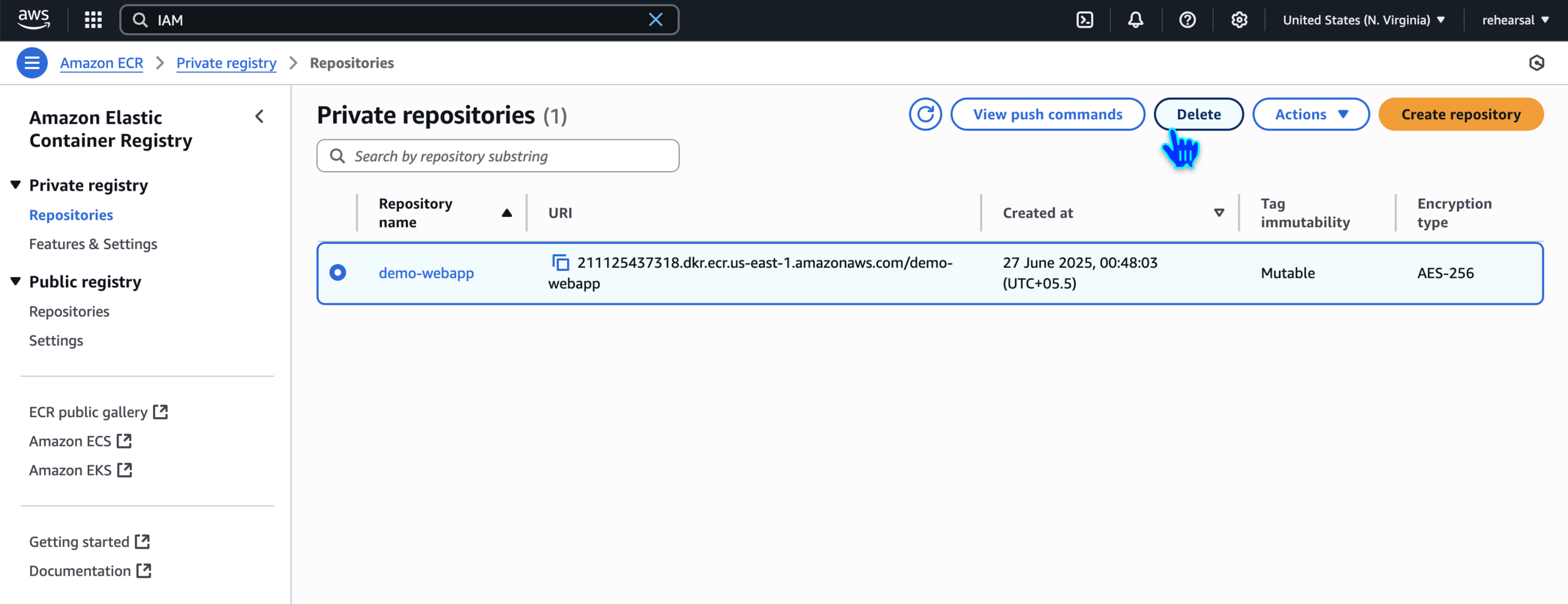Toggle the hamburger navigation menu

tap(32, 63)
